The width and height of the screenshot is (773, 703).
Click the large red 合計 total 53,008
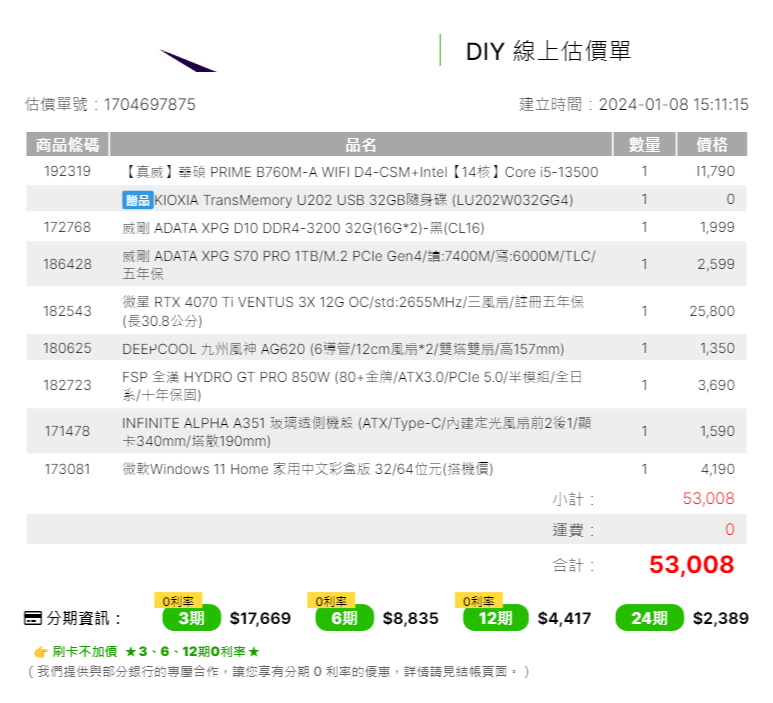point(692,564)
